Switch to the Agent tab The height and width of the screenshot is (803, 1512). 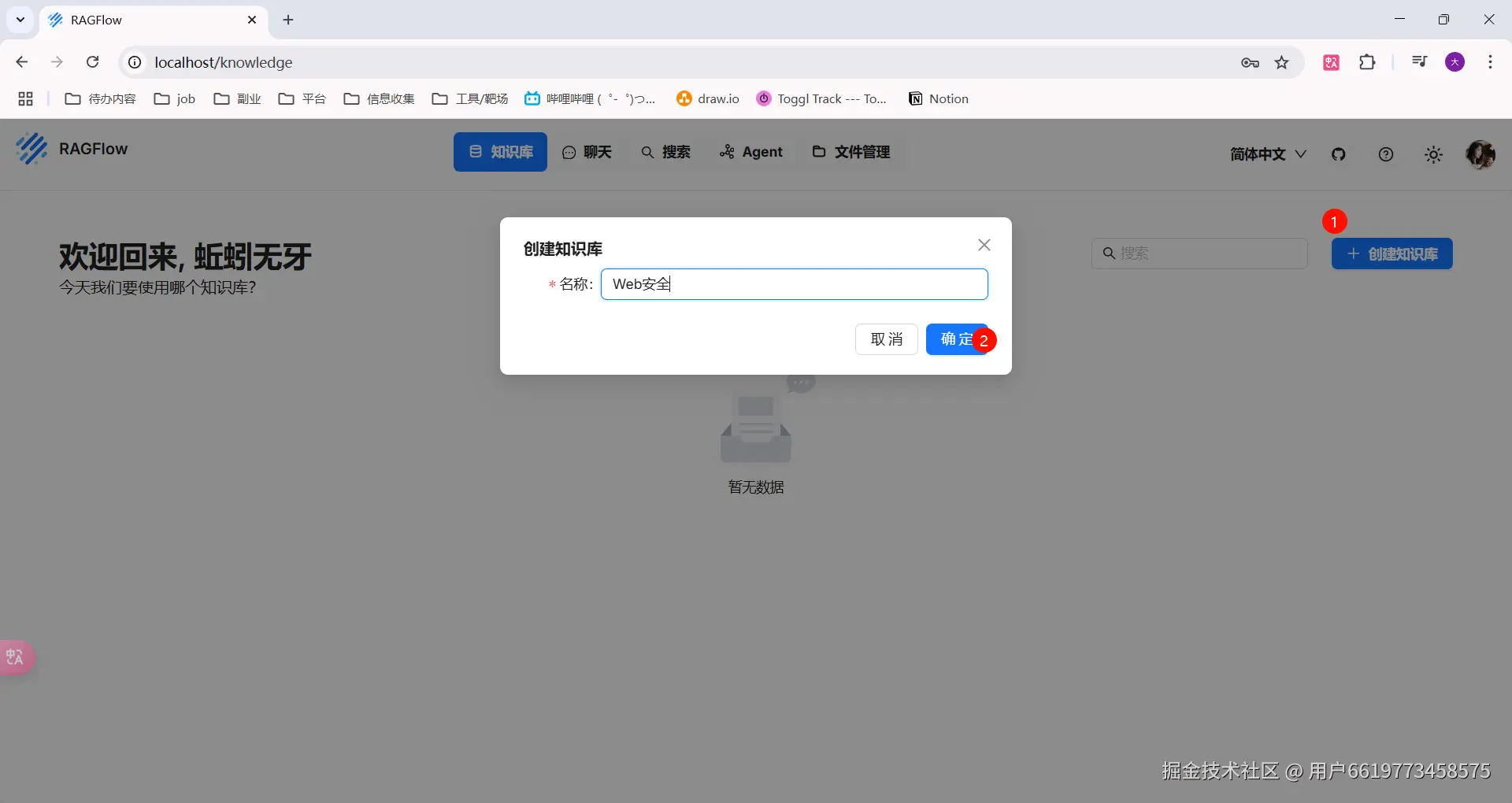(x=751, y=152)
